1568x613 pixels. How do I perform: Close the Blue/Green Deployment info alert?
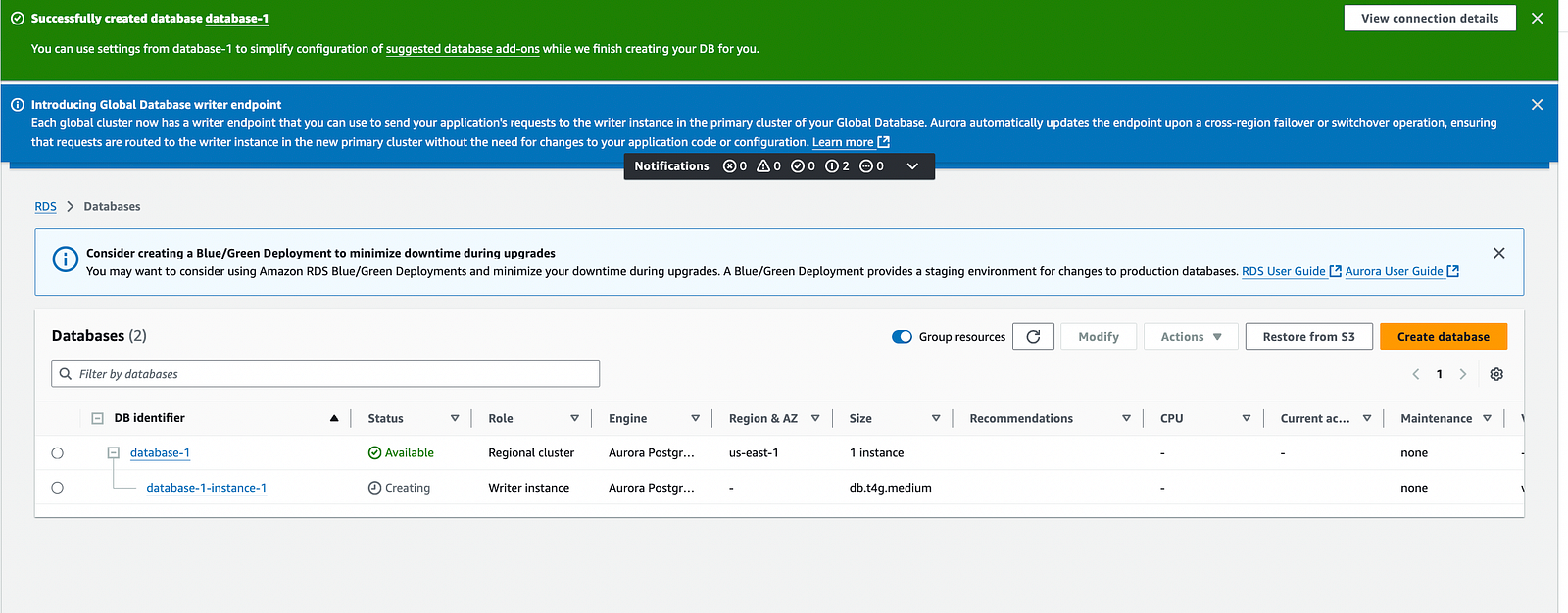click(1498, 253)
